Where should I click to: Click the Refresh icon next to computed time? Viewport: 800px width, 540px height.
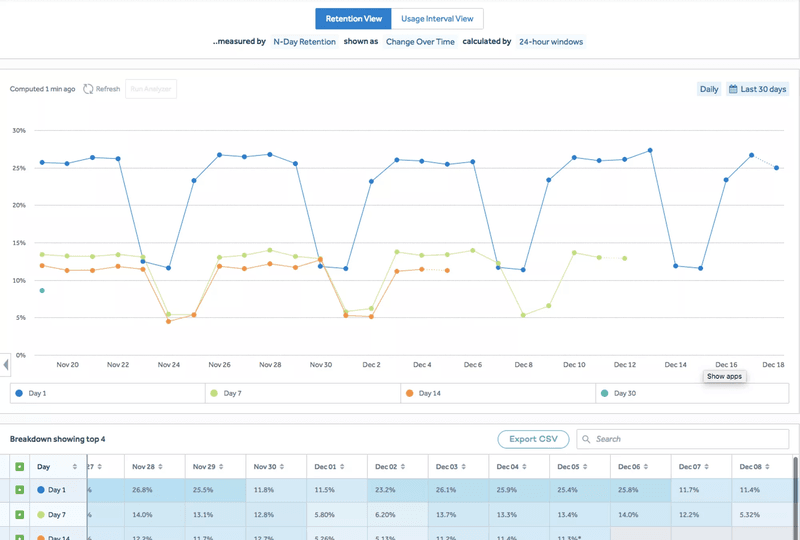pos(88,89)
